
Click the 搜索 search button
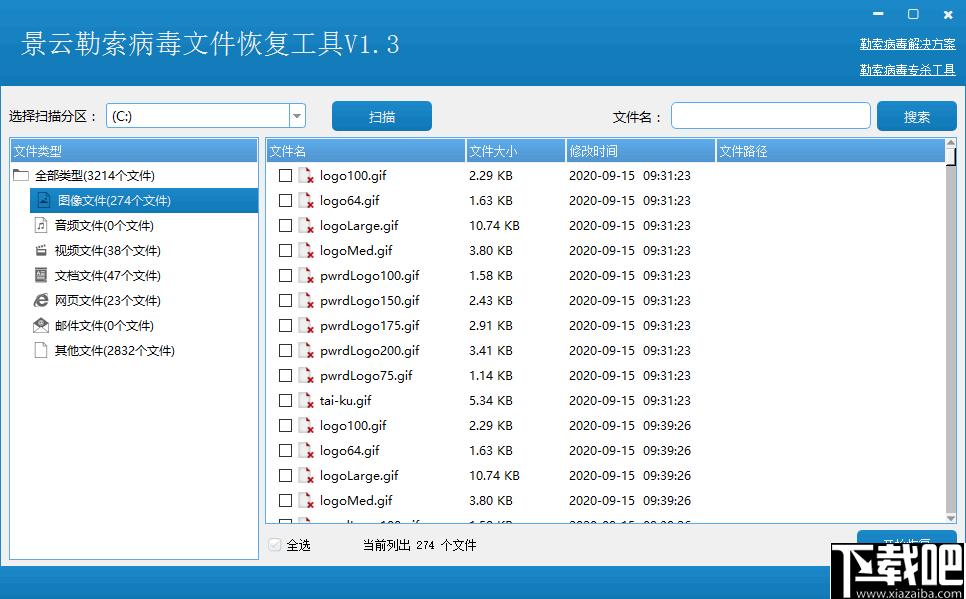pos(917,116)
